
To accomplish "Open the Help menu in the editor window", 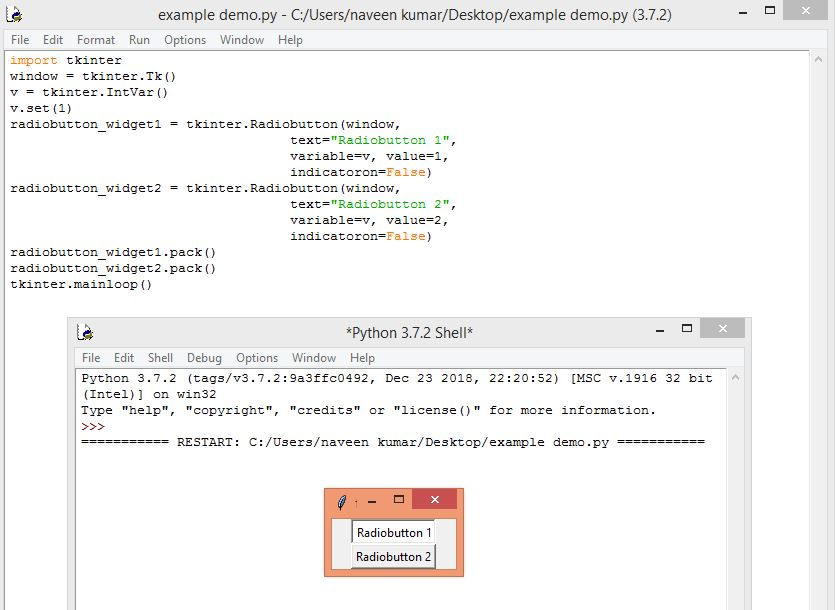I will 290,40.
